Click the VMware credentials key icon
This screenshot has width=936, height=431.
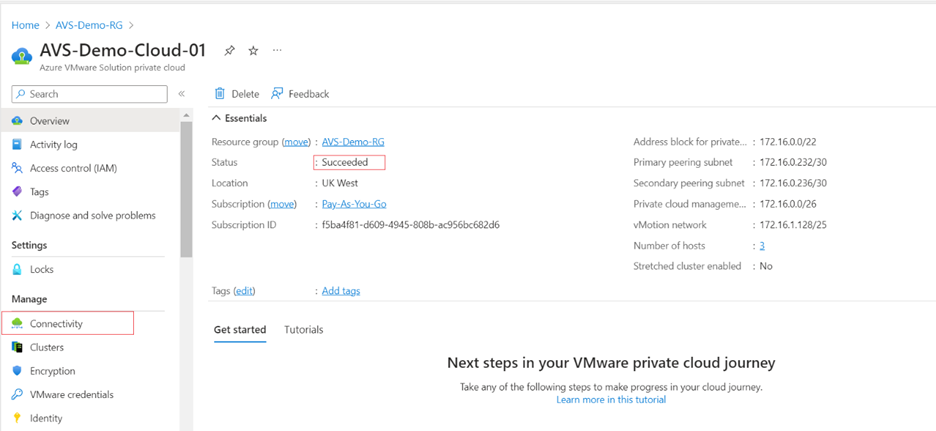pos(17,395)
